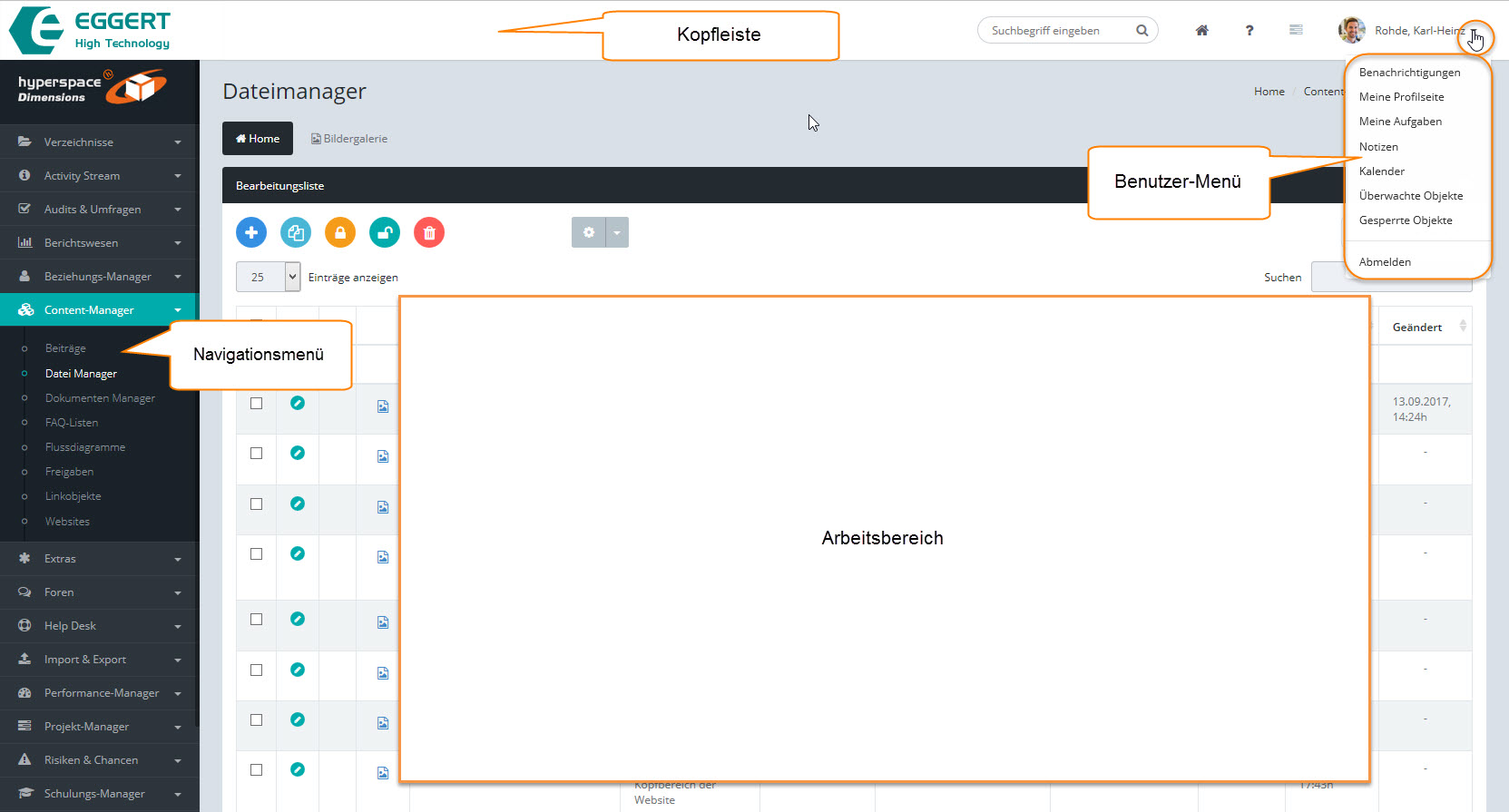Switch to the Bildergalerie tab
This screenshot has width=1509, height=812.
[x=349, y=139]
